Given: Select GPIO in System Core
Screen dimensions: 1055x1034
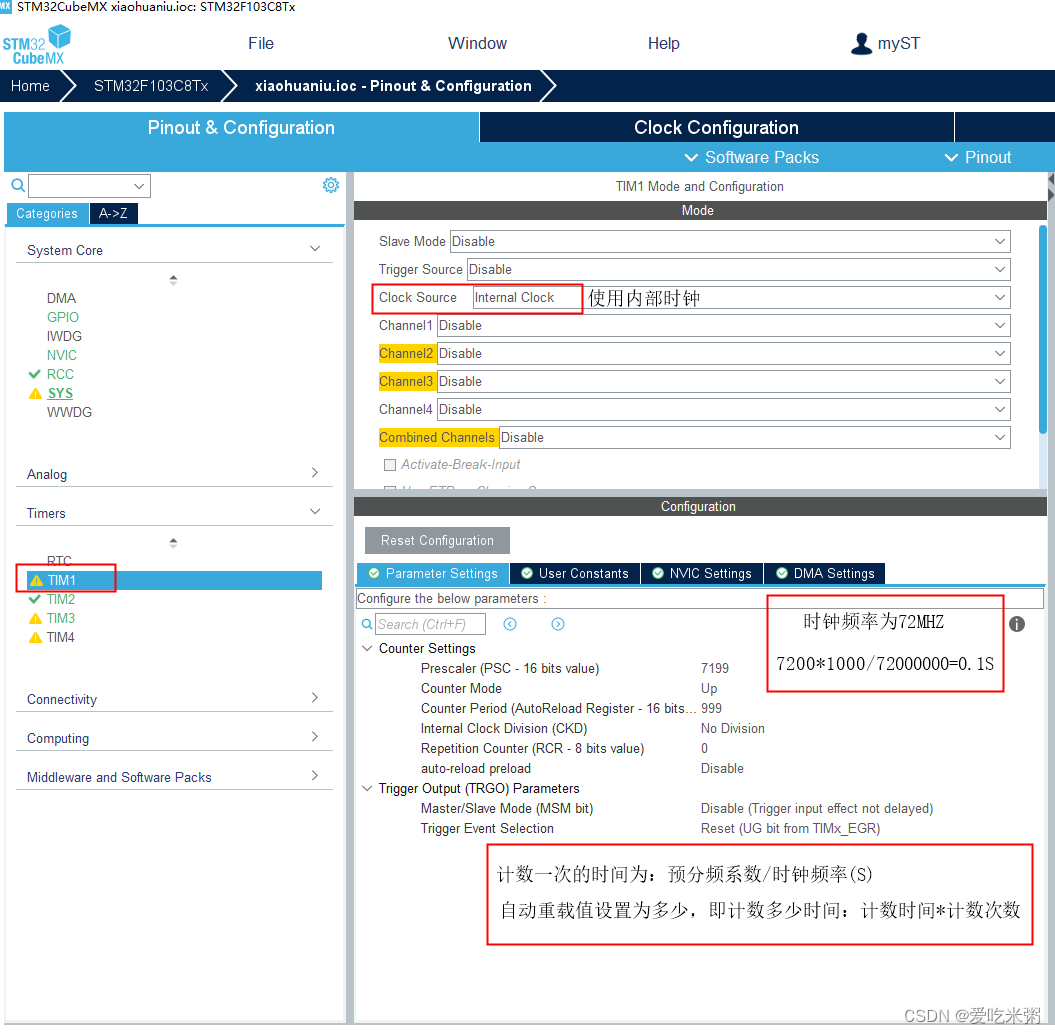Looking at the screenshot, I should [63, 318].
